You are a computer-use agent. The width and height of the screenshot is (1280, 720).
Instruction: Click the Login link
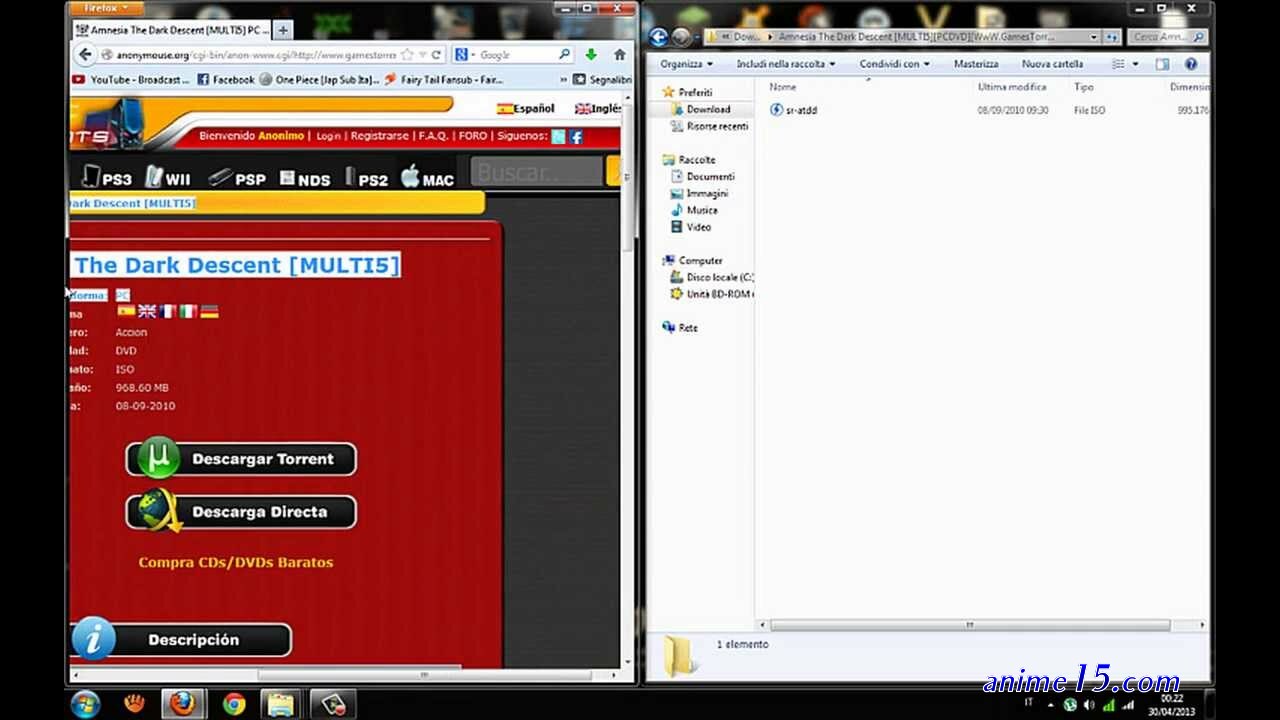[x=328, y=136]
